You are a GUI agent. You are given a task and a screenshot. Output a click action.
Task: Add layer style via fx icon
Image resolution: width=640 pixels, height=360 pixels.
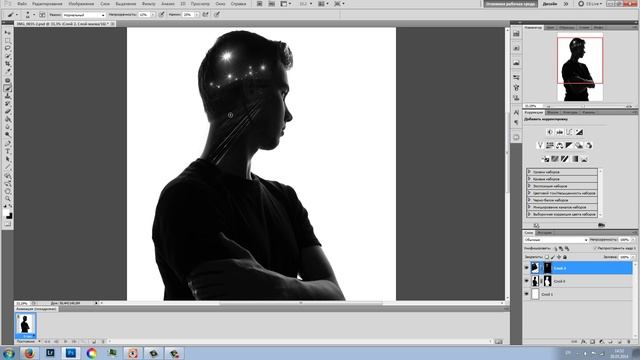[x=583, y=341]
